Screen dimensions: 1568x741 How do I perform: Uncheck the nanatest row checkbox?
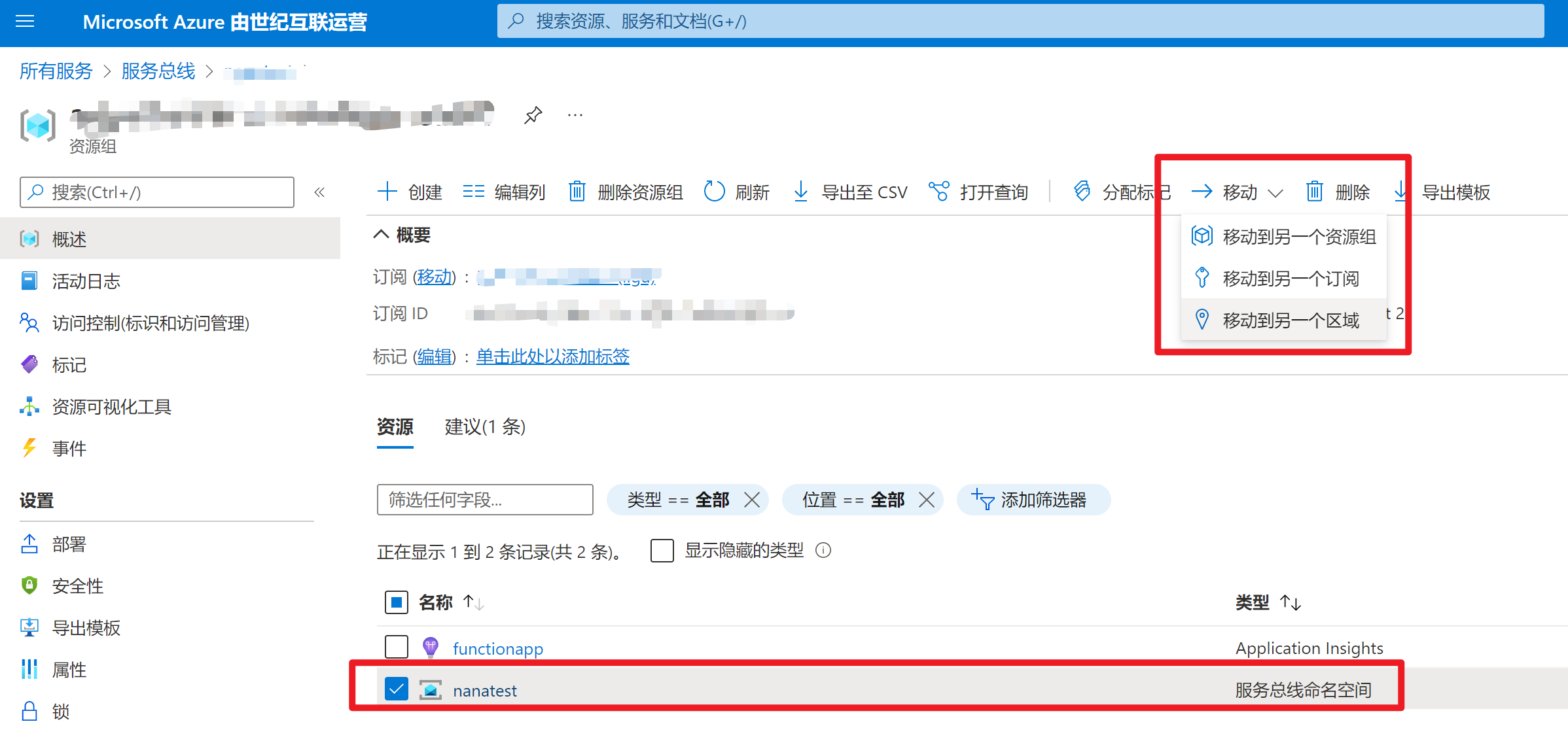coord(397,689)
